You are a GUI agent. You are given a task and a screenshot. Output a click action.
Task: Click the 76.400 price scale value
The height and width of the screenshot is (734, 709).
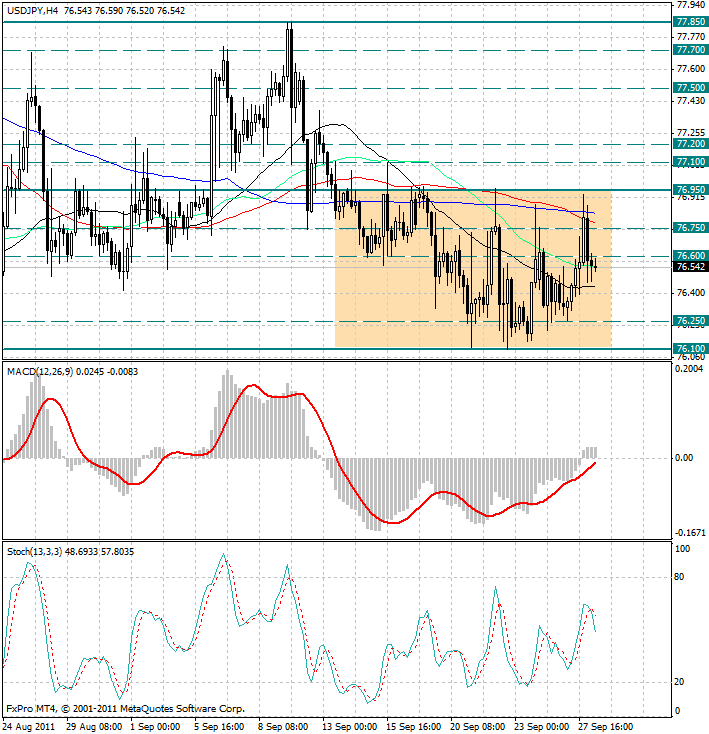691,293
